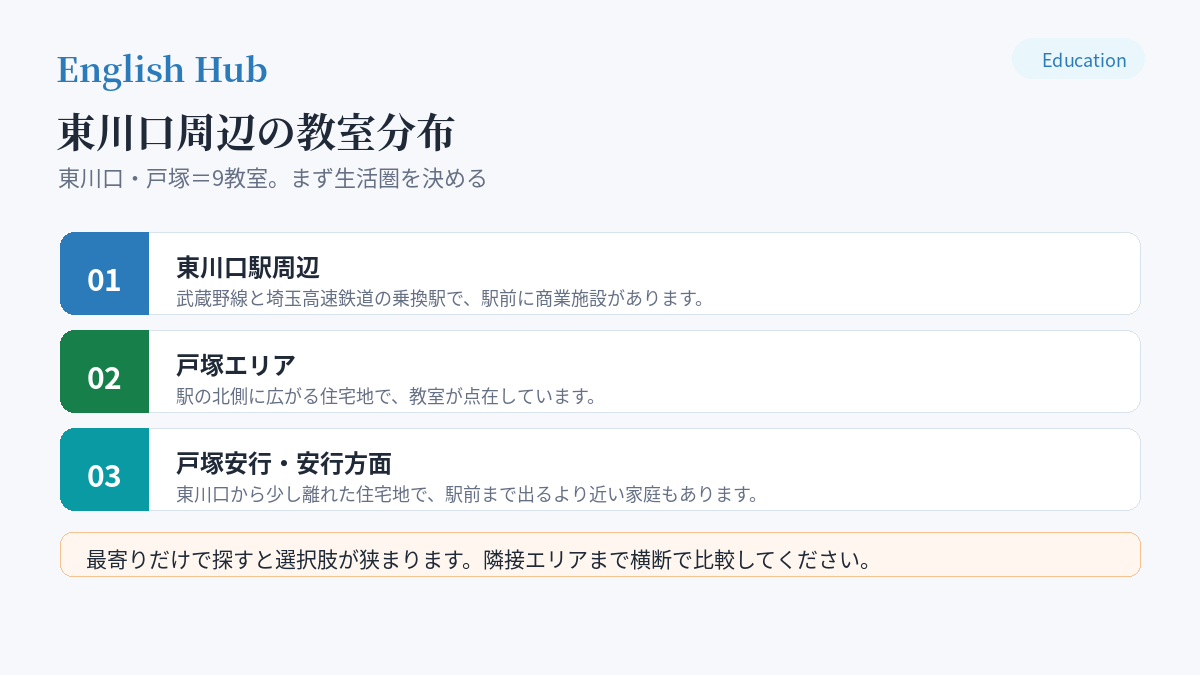Screen dimensions: 1200x675
Task: Select the description about 東川口から少し離れた住宅地
Action: 468,494
